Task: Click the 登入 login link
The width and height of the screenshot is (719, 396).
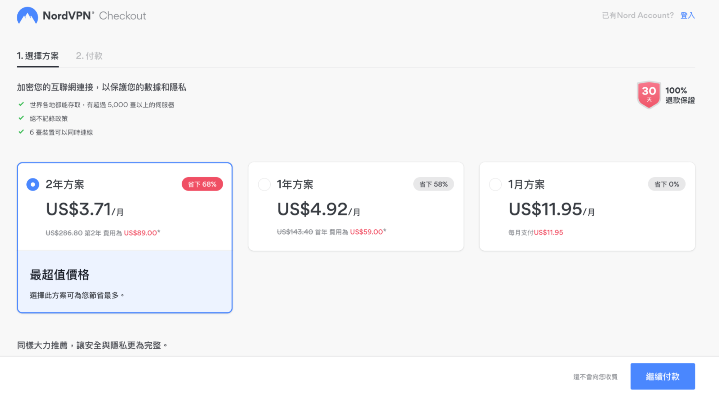Action: pos(687,16)
